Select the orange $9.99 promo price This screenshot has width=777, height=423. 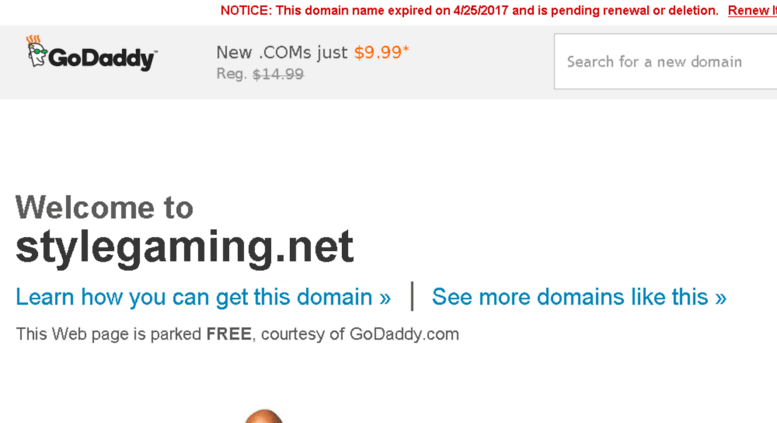tap(381, 52)
